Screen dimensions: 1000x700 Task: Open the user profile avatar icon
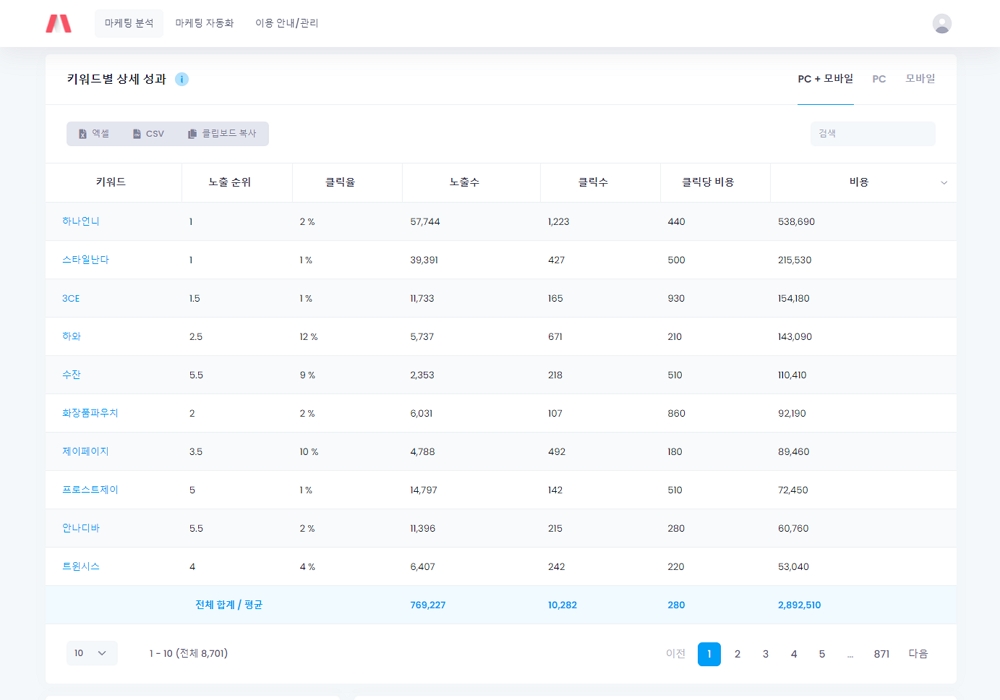(x=941, y=23)
